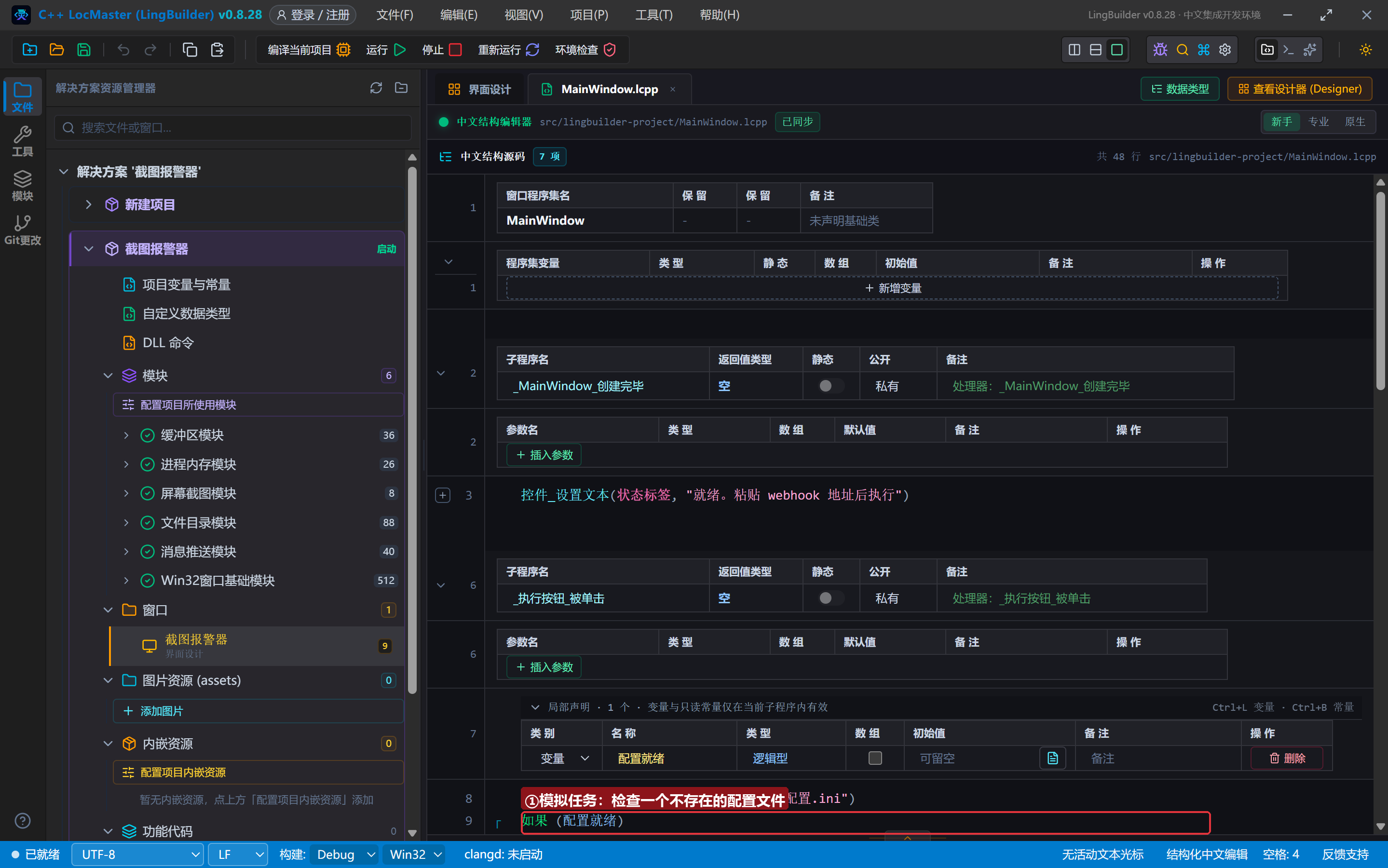Open the UTF-8 encoding dropdown

pos(138,855)
